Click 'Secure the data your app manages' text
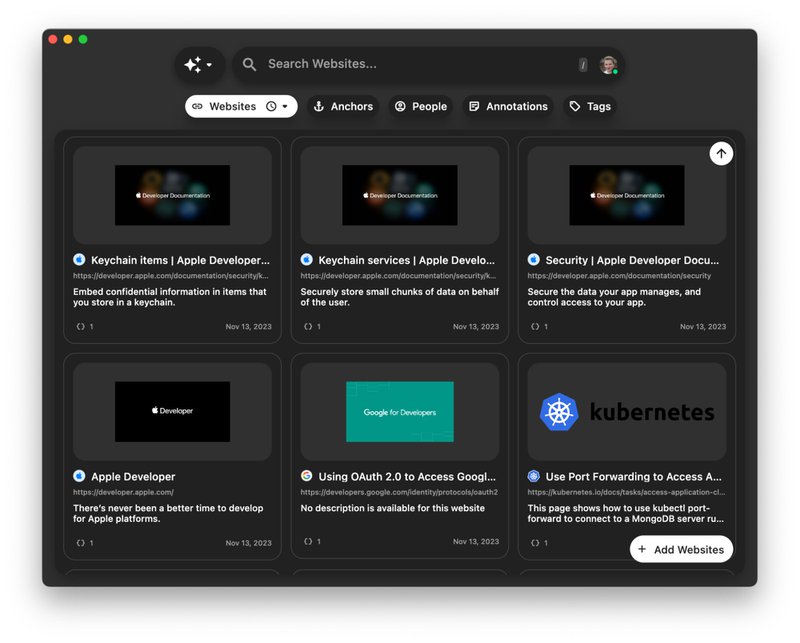 click(614, 297)
